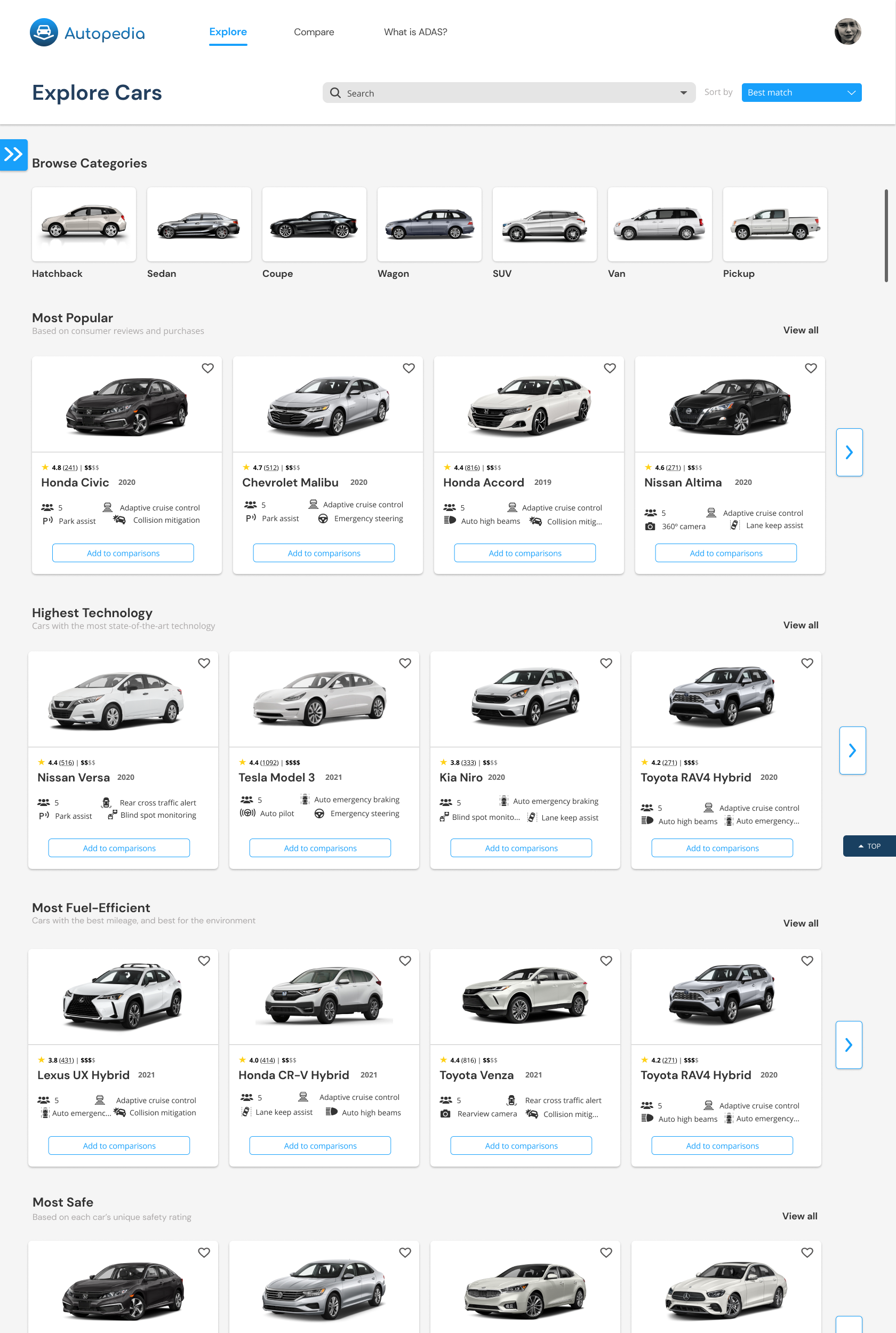
Task: Click Honda Civic star rating icon
Action: (x=45, y=467)
